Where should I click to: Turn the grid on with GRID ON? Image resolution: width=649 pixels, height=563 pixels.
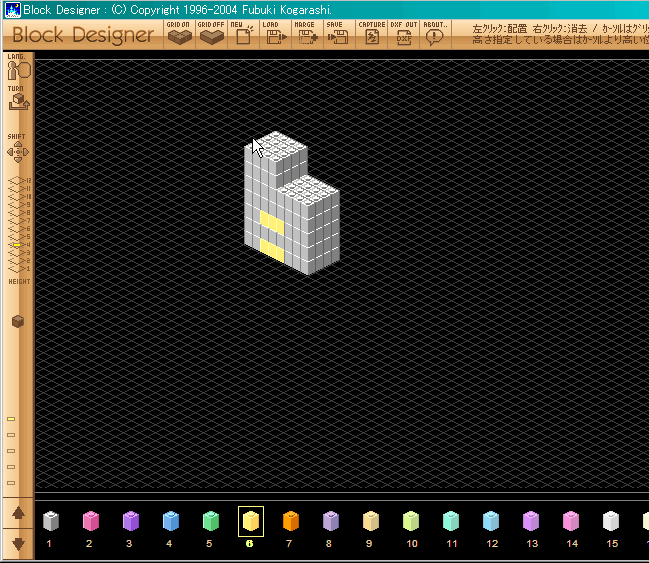(179, 34)
